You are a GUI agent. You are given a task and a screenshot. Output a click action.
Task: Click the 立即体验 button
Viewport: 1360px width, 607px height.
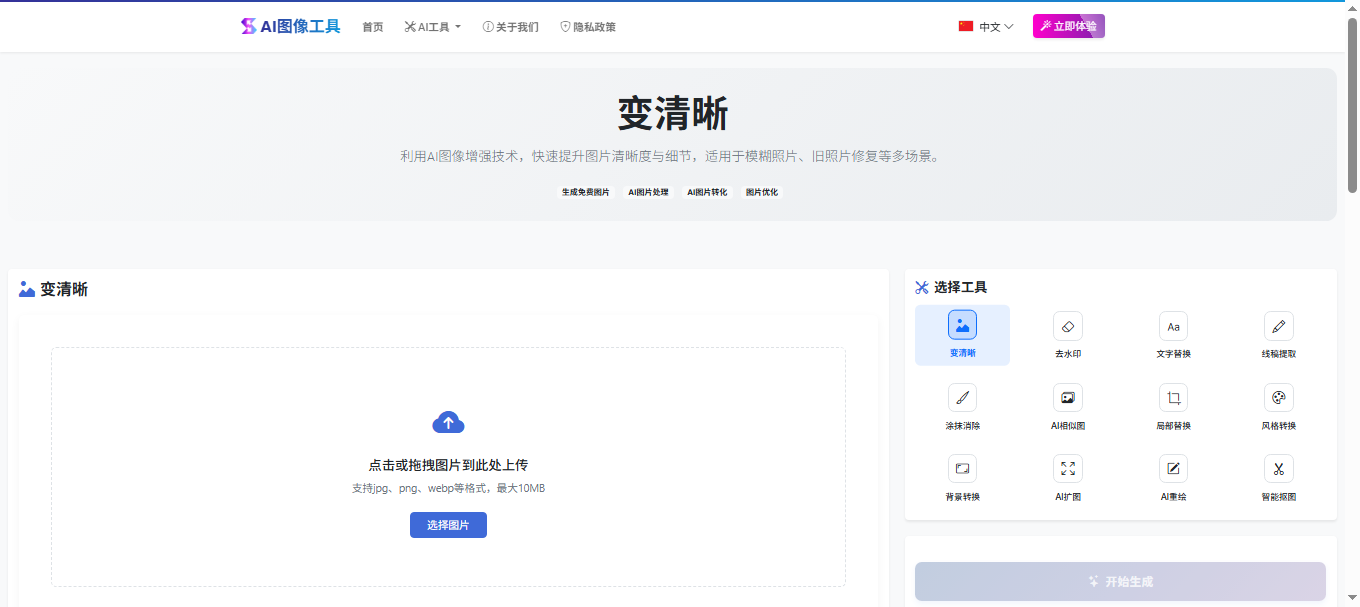[1068, 26]
